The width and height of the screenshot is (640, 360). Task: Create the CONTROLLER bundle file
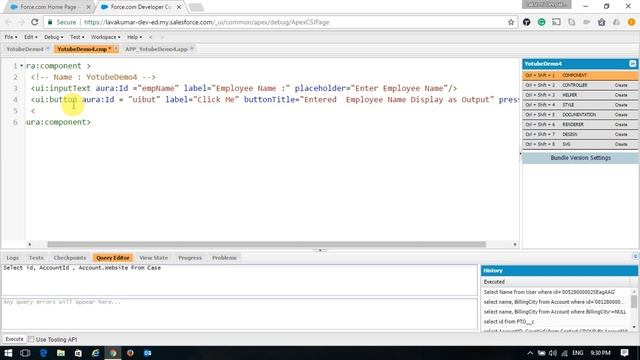(x=621, y=85)
